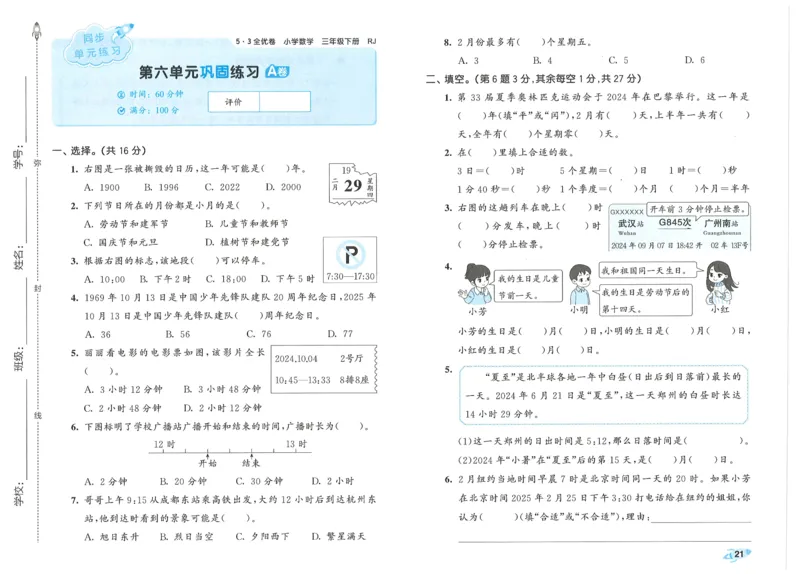Select option A. 旭日东升

click(x=111, y=537)
